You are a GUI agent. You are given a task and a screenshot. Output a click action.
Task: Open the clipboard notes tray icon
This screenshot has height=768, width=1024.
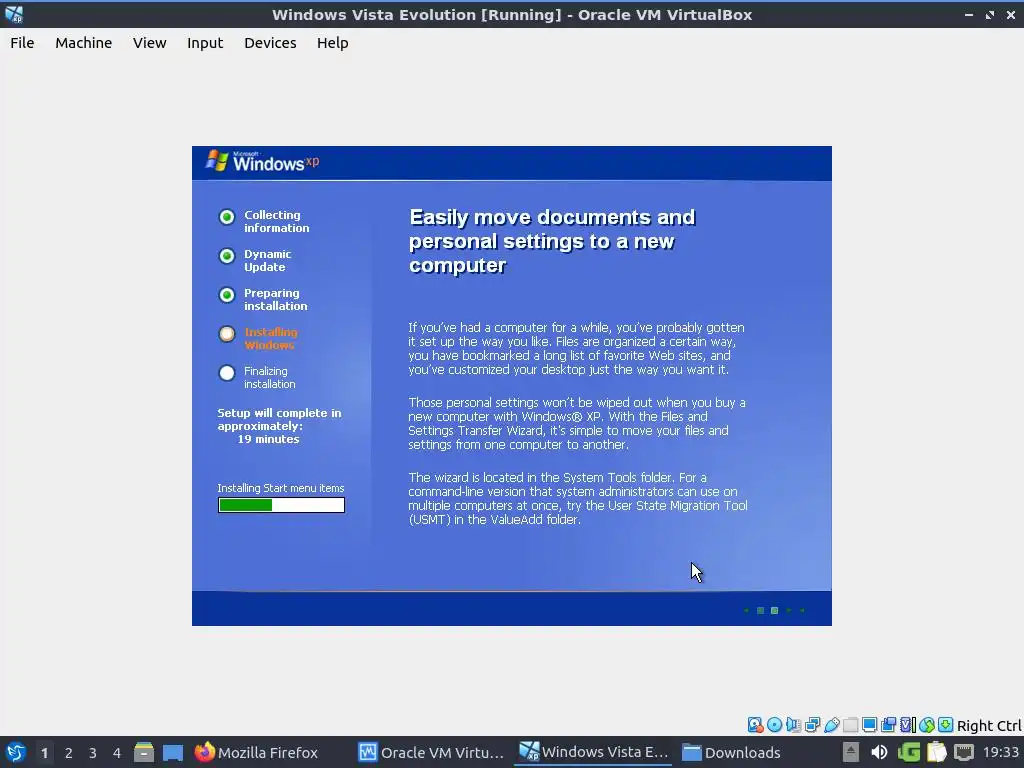(936, 752)
